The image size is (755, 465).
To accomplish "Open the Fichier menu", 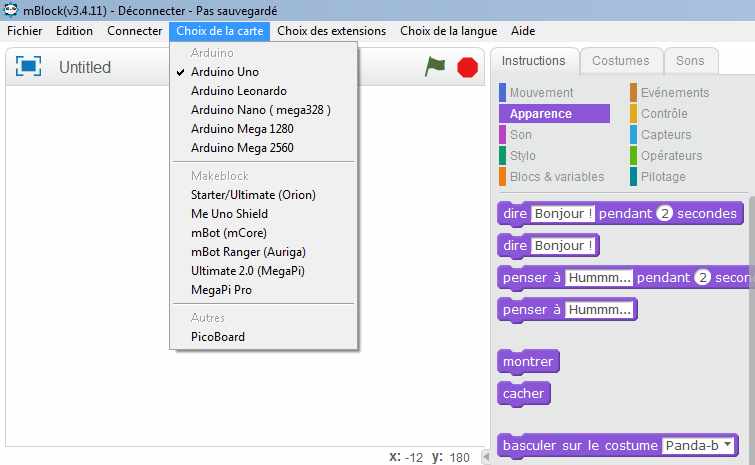I will click(x=25, y=31).
